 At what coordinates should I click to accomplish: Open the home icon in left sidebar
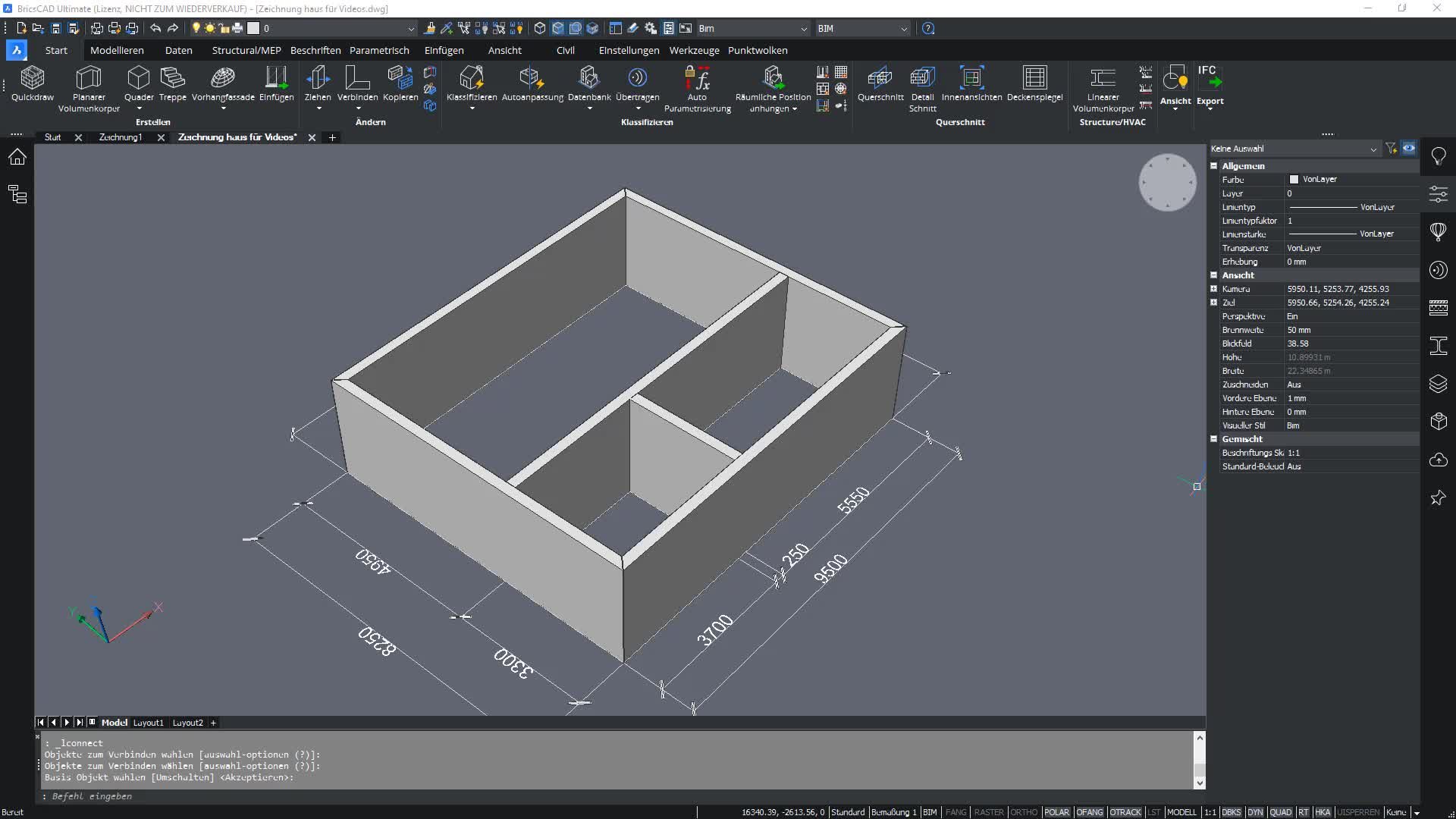point(17,157)
